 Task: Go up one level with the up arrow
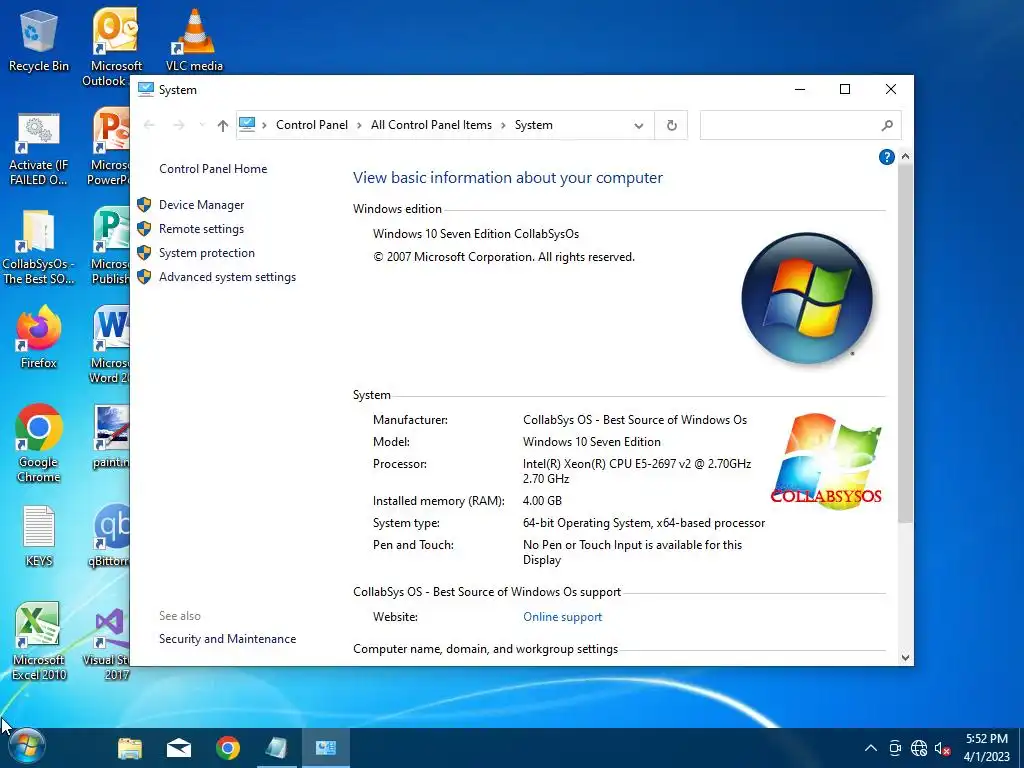pyautogui.click(x=223, y=125)
